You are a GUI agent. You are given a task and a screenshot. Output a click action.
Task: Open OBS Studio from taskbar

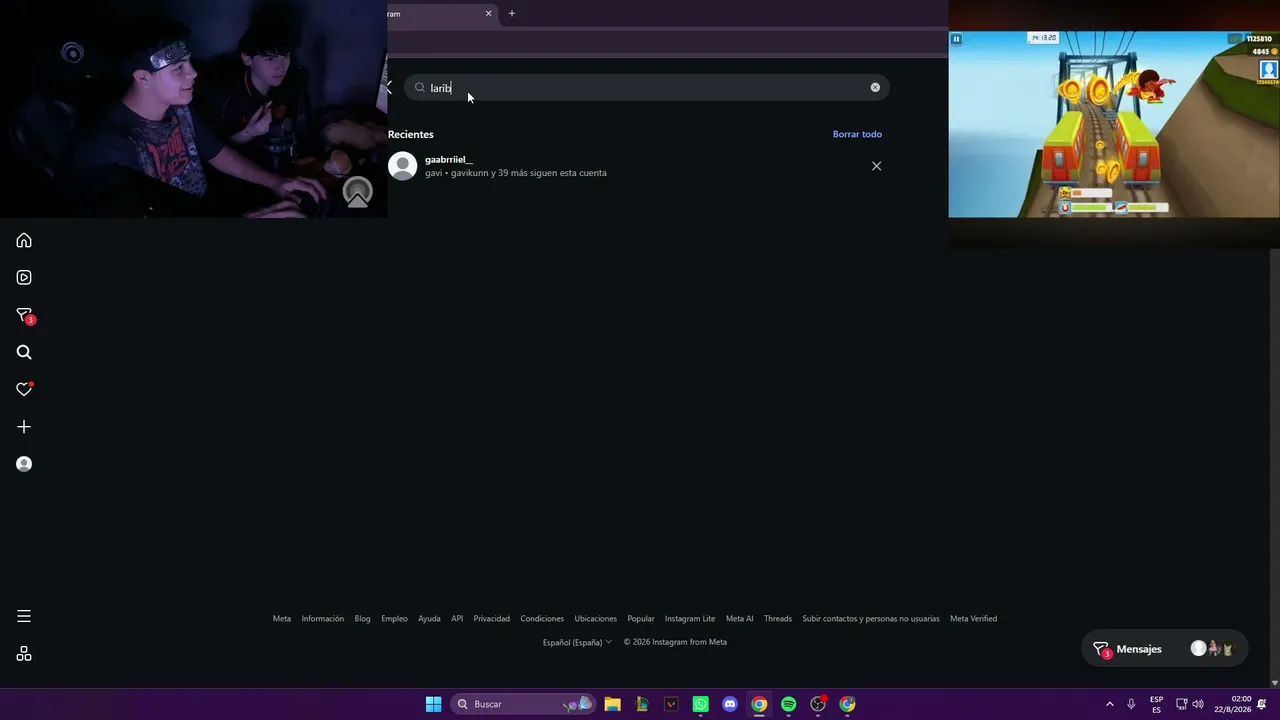[818, 704]
